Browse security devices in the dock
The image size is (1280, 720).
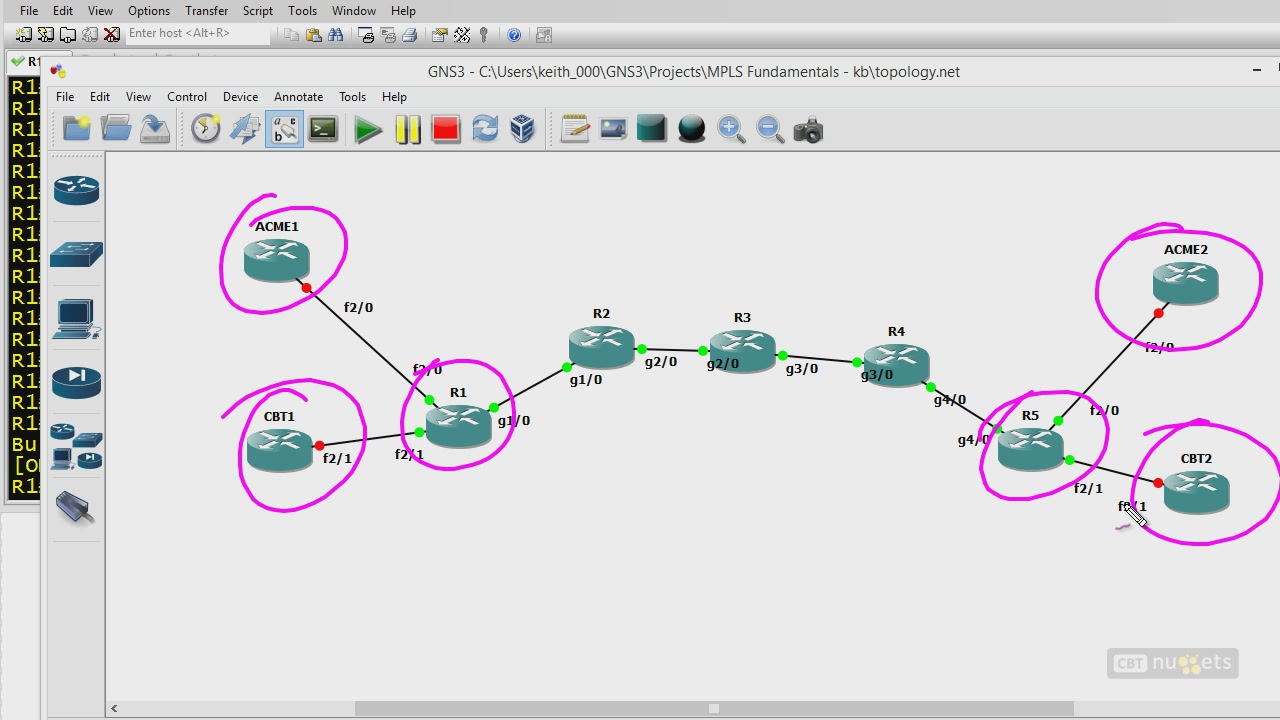(x=77, y=381)
